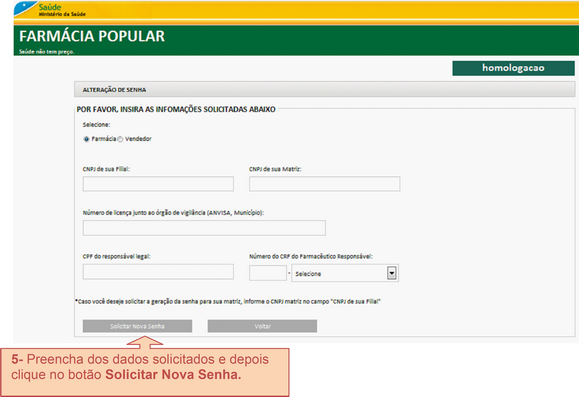Screen dimensions: 579x397
Task: Select the Vendedor radio button
Action: coord(120,139)
